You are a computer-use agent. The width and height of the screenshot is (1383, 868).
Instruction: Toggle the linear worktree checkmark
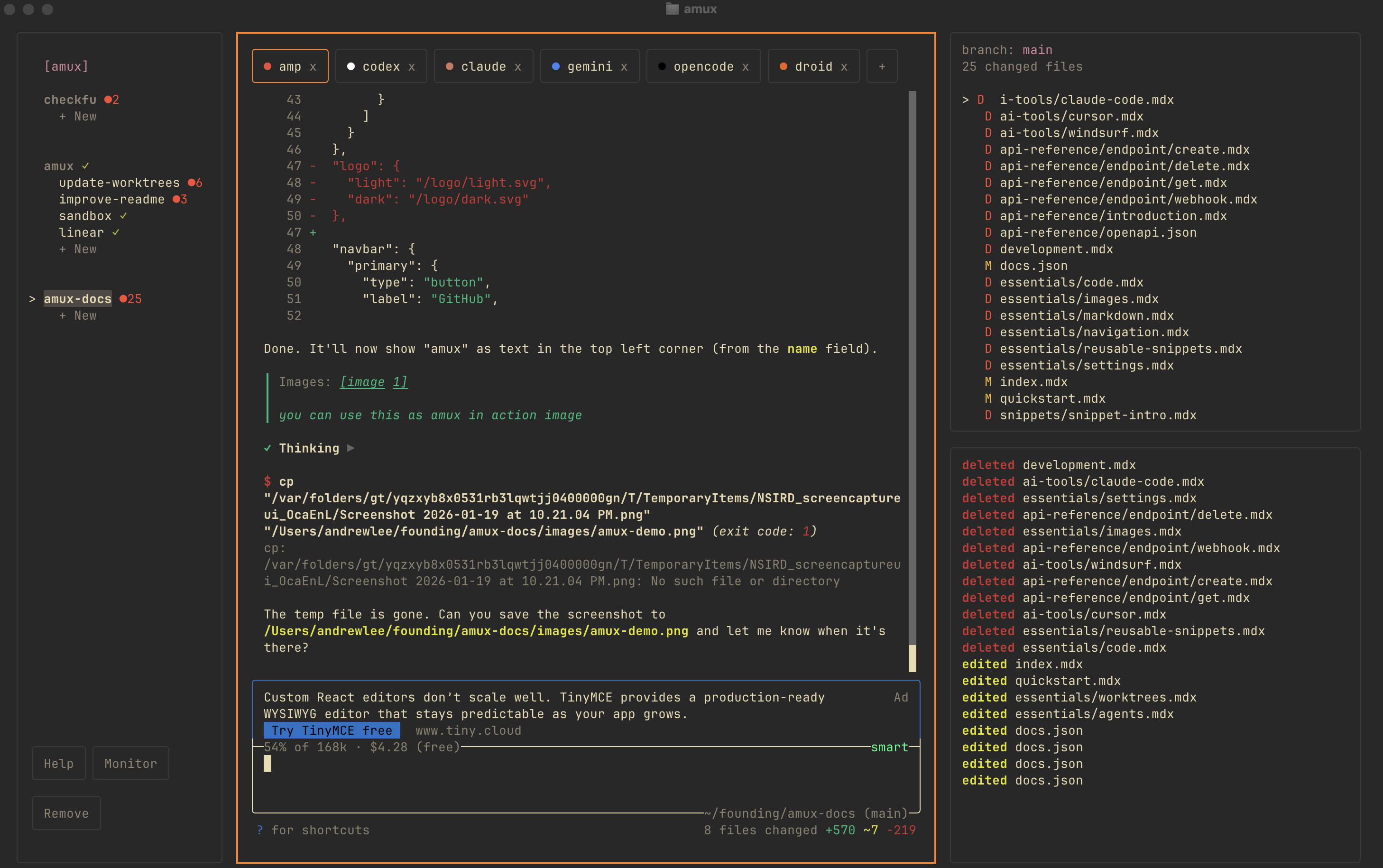point(115,232)
